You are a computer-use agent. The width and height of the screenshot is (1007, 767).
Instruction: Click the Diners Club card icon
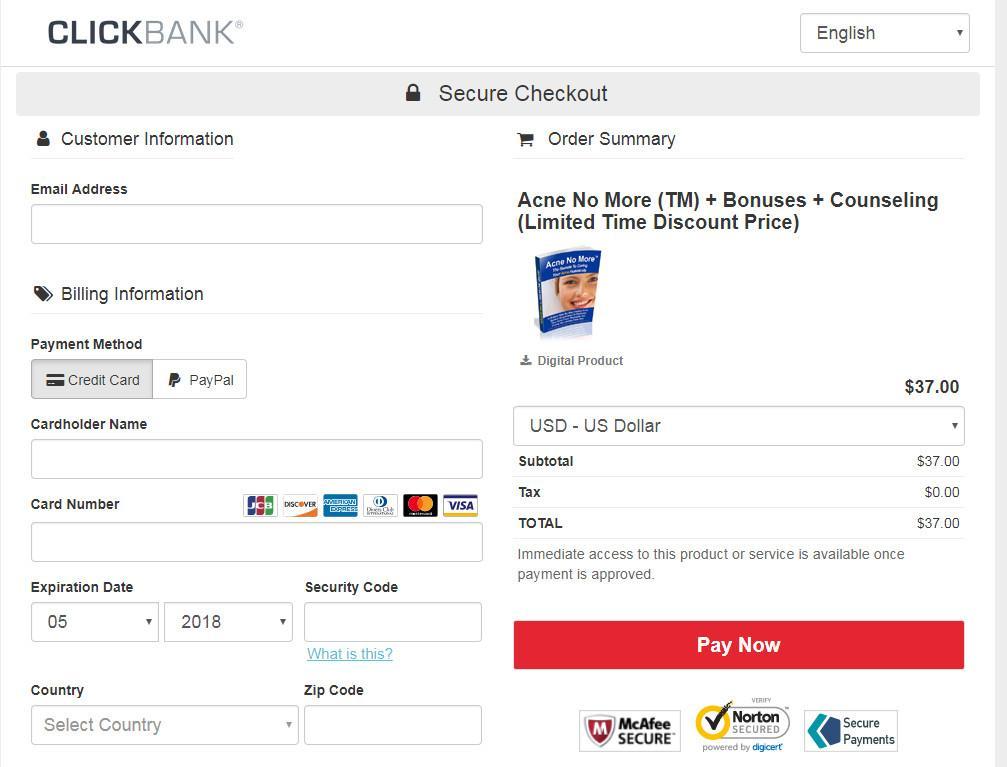pos(380,506)
